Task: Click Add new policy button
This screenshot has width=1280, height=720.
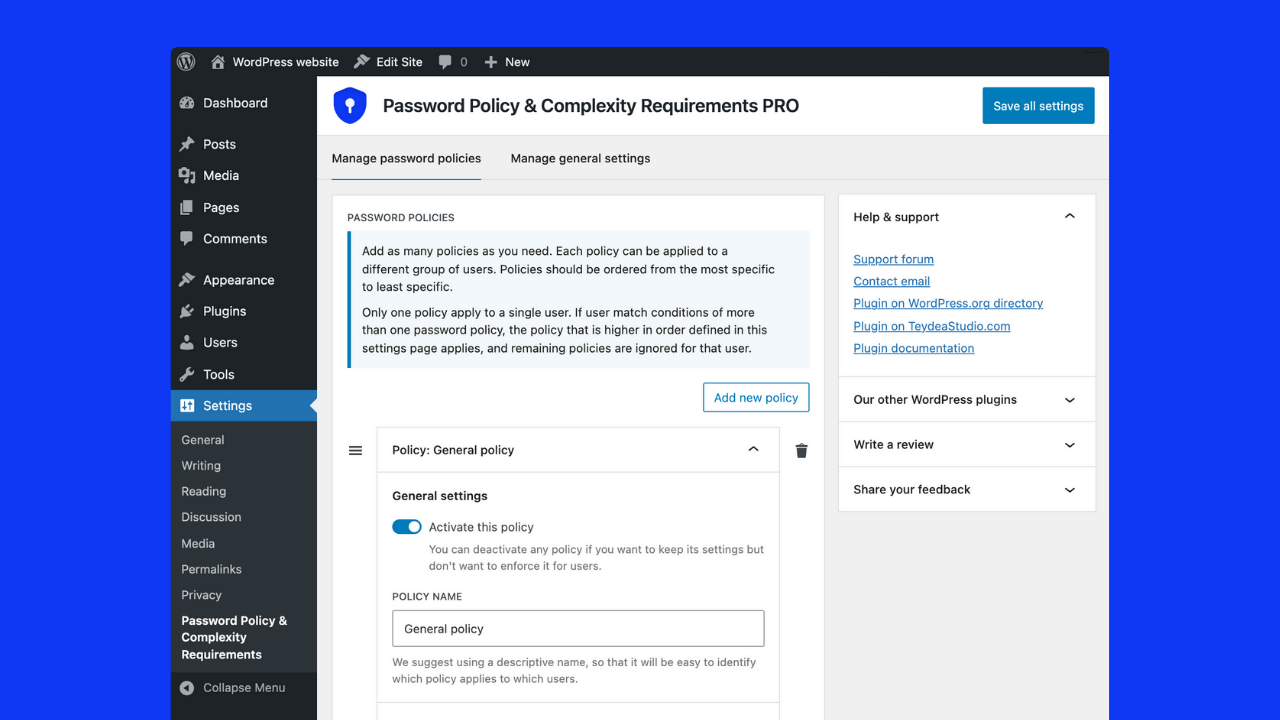Action: [x=756, y=397]
